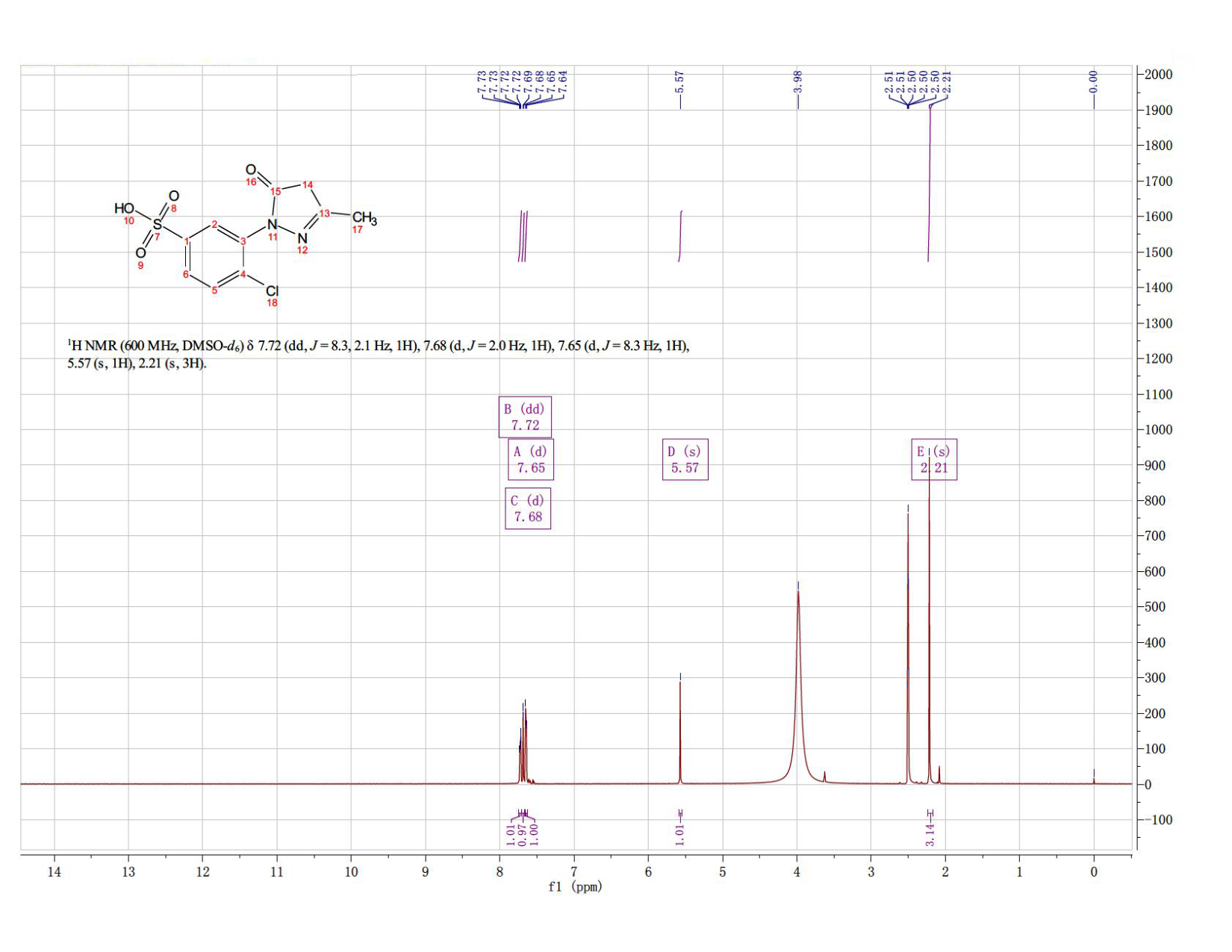The height and width of the screenshot is (952, 1232).
Task: Click y-axis tick label 1000
Action: [1158, 430]
